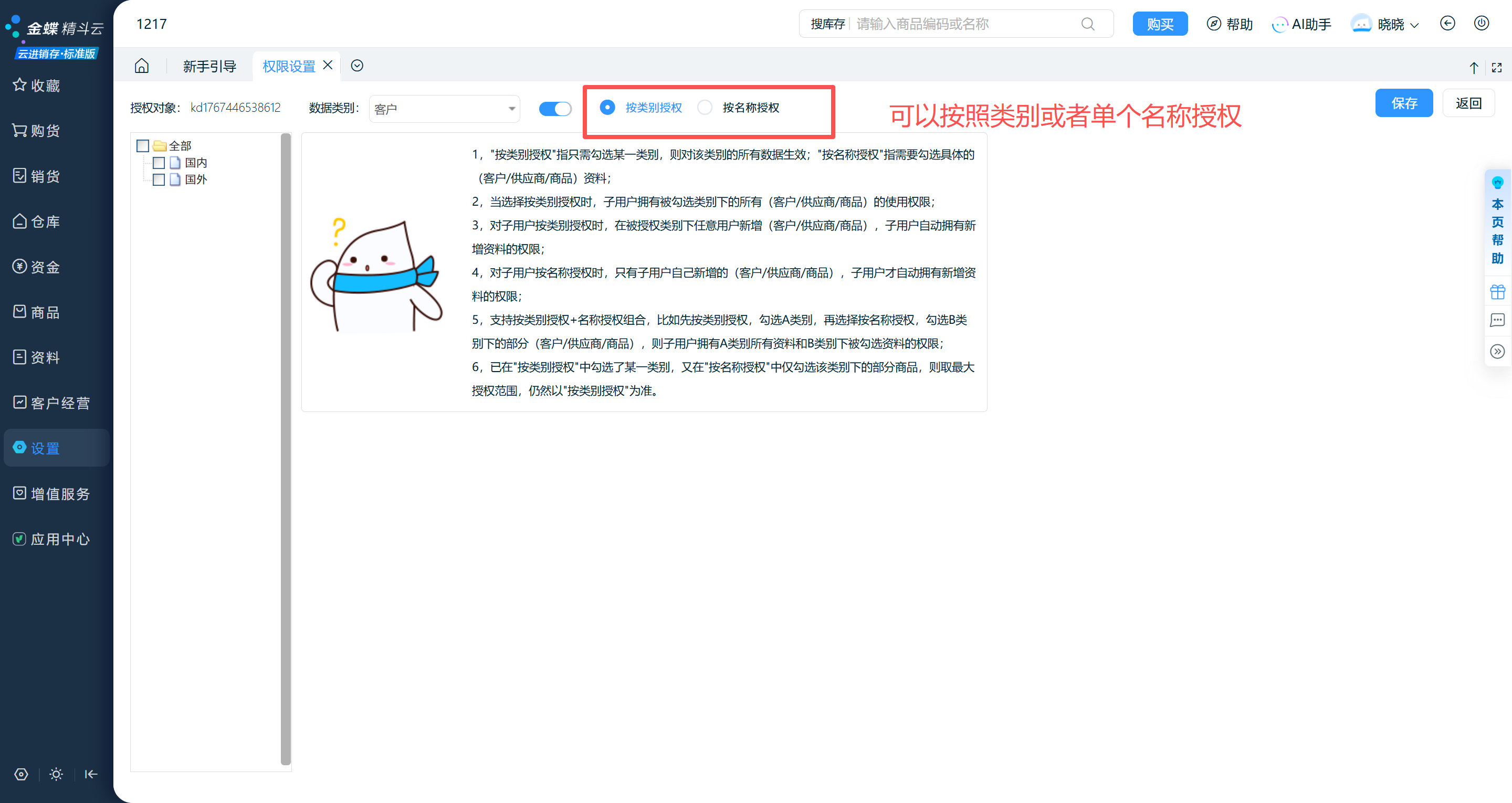Select 按名称授权 radio option
This screenshot has height=803, width=1512.
pyautogui.click(x=705, y=108)
